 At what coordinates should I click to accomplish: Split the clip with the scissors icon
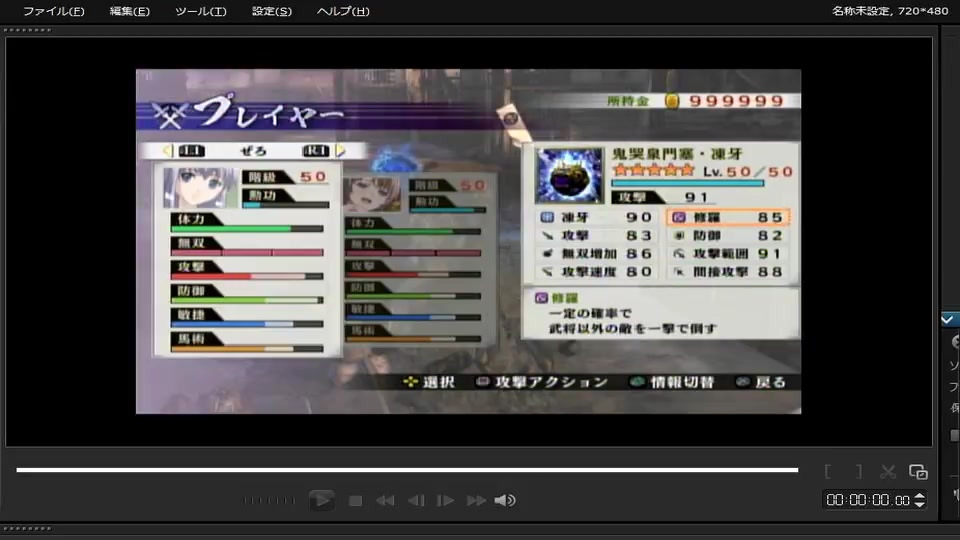point(888,471)
